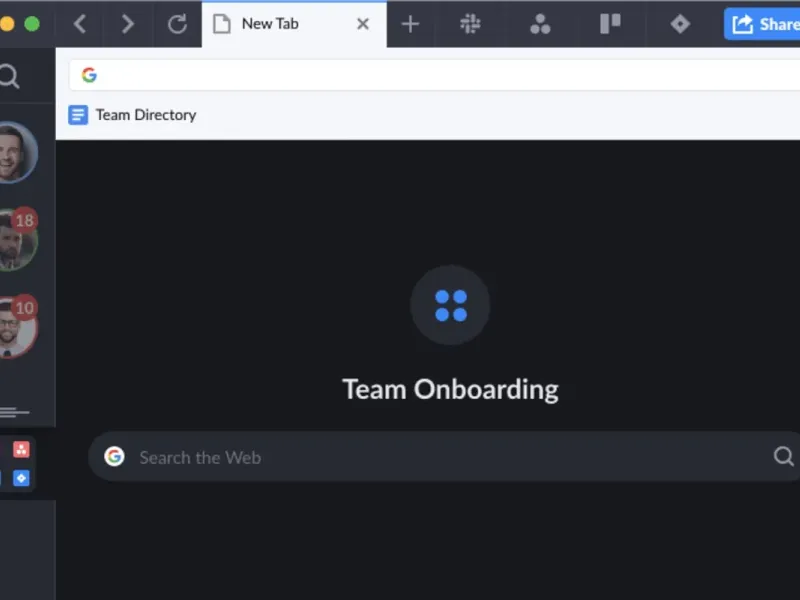Close the New Tab tab
The height and width of the screenshot is (600, 800).
(x=363, y=24)
